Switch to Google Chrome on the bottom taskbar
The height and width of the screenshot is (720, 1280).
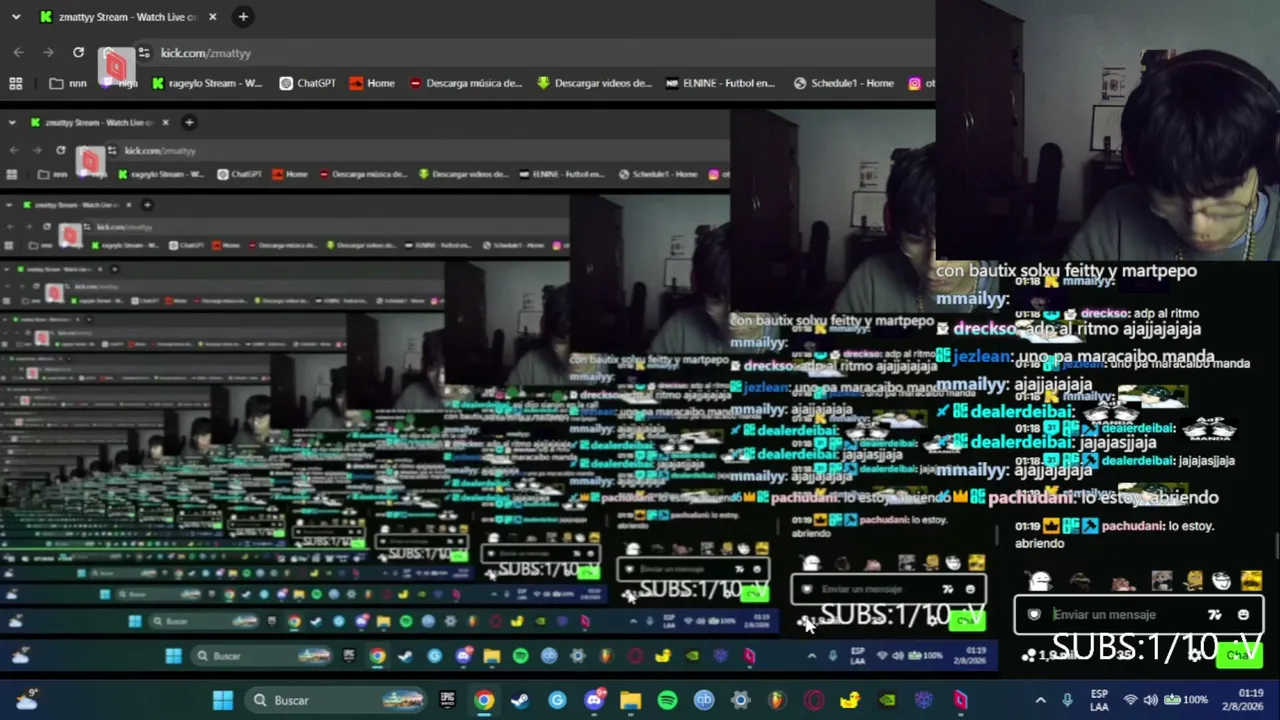click(484, 700)
